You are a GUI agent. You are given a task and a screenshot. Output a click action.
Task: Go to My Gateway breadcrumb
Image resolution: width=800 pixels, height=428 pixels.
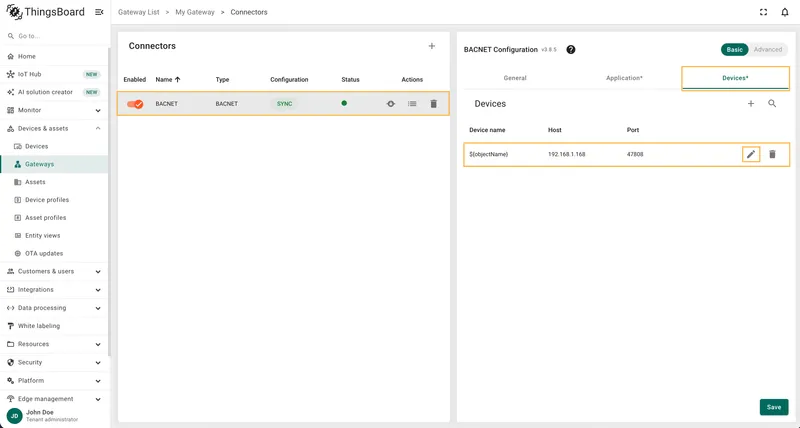[195, 12]
